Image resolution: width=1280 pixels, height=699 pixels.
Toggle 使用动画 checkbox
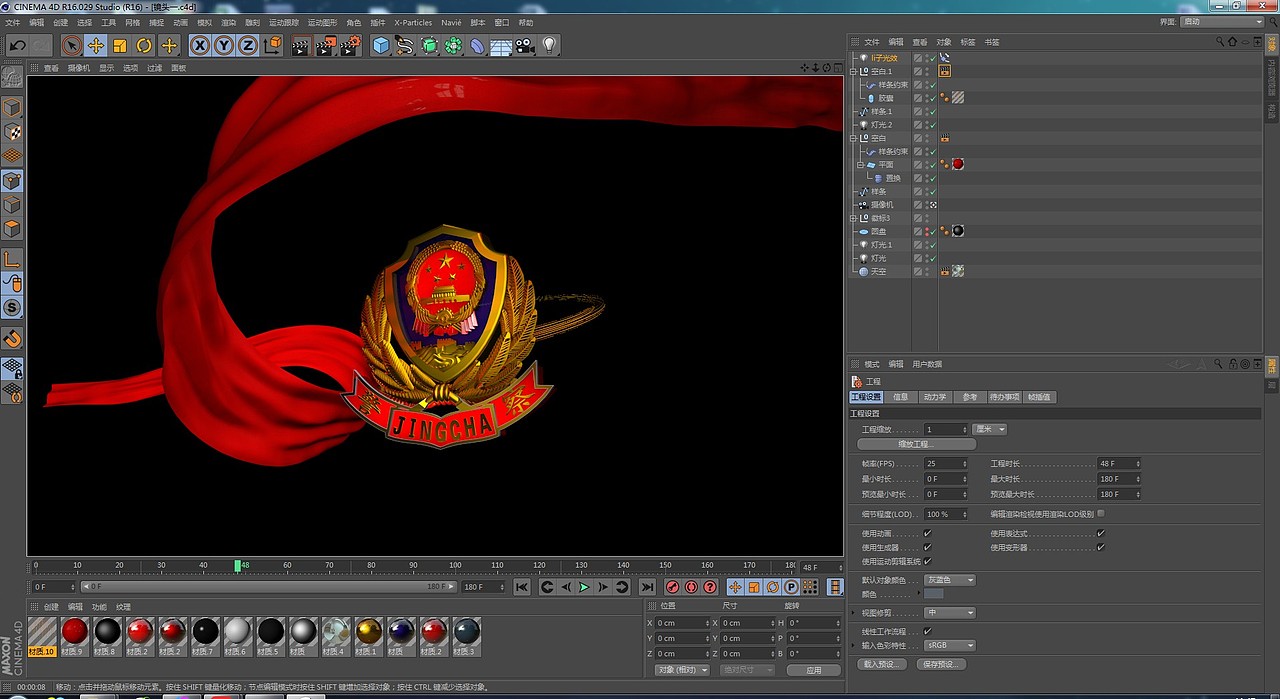(928, 534)
